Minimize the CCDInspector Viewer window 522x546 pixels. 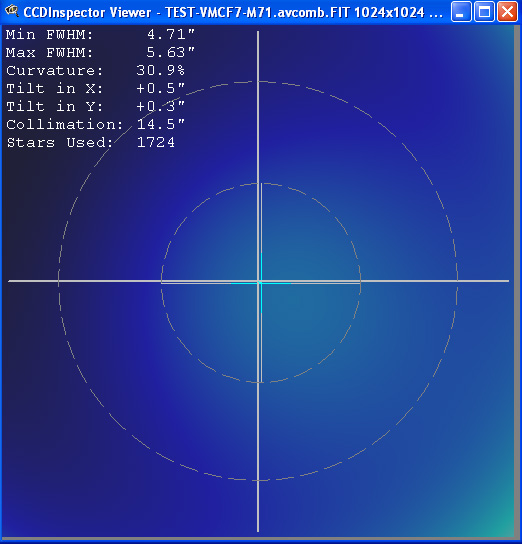click(461, 12)
